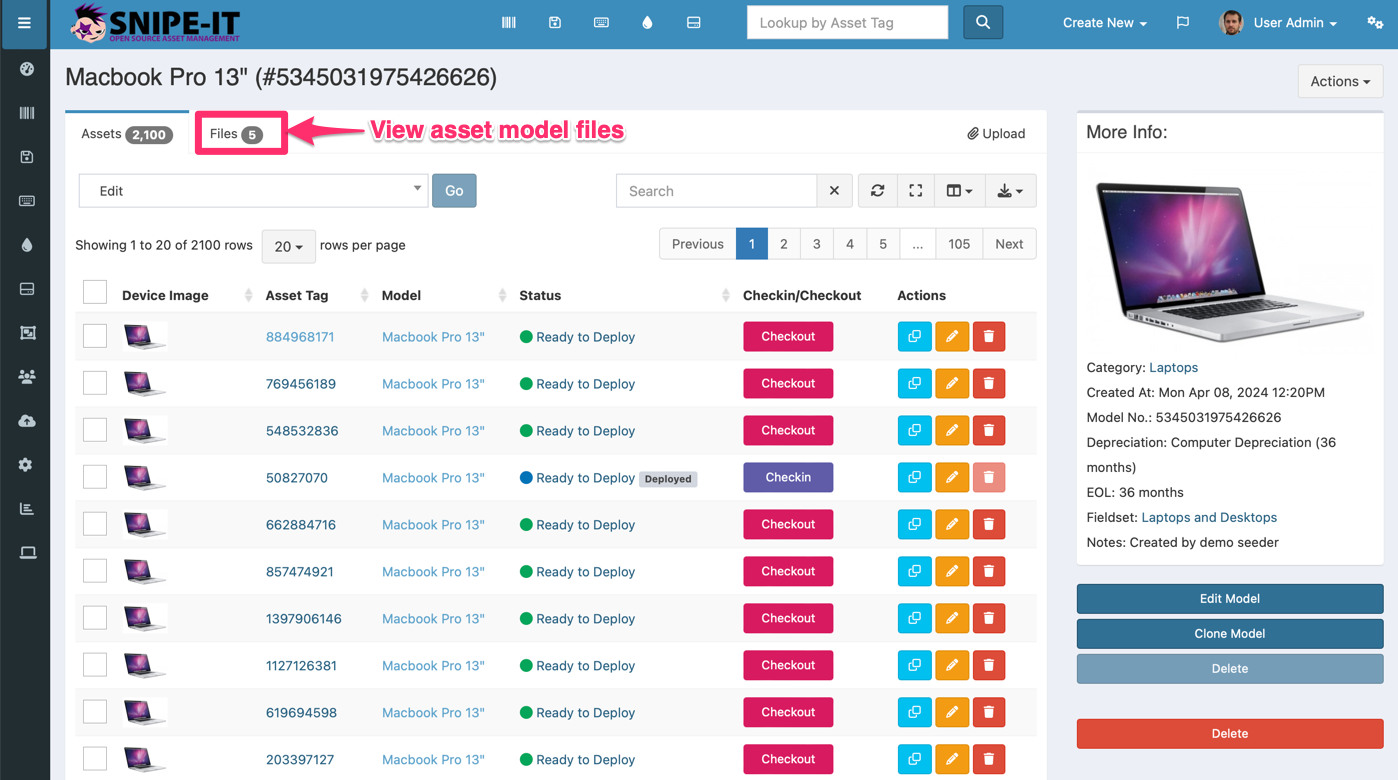Select the checkbox for asset 769456189
Image resolution: width=1398 pixels, height=780 pixels.
click(95, 383)
